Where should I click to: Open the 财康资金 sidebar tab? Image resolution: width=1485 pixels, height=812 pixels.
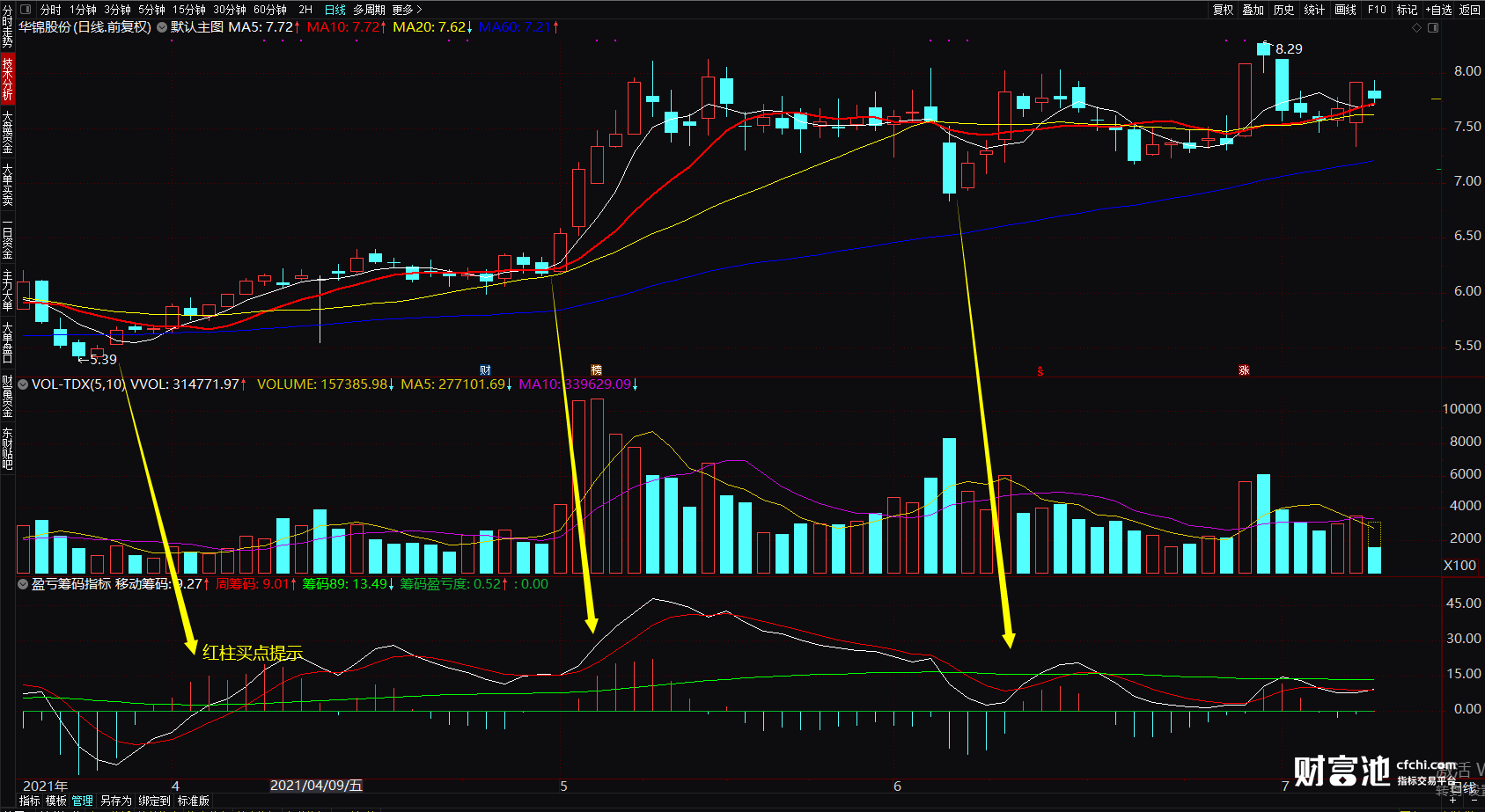click(x=7, y=396)
